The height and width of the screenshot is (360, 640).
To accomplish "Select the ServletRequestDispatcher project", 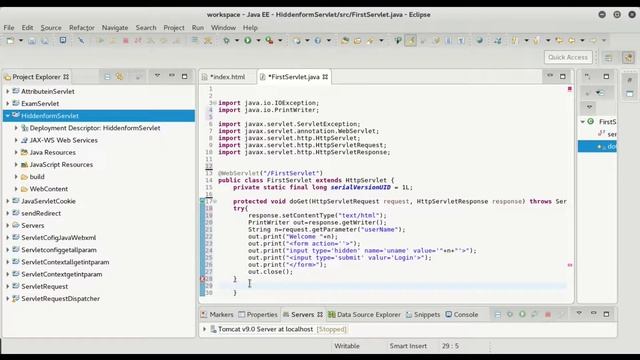I will click(60, 299).
